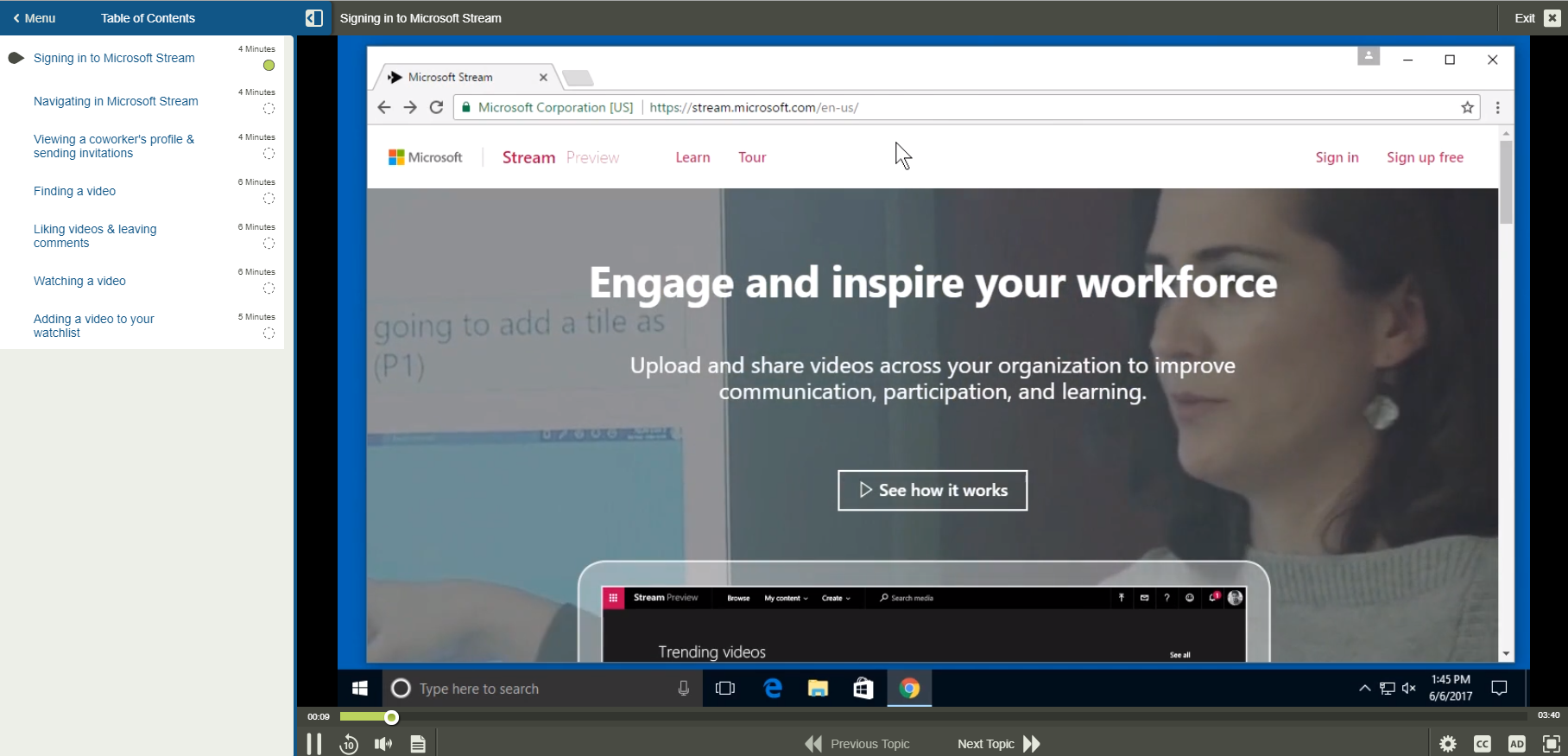Screen dimensions: 1568x756
Task: Open Windows Start menu
Action: (360, 688)
